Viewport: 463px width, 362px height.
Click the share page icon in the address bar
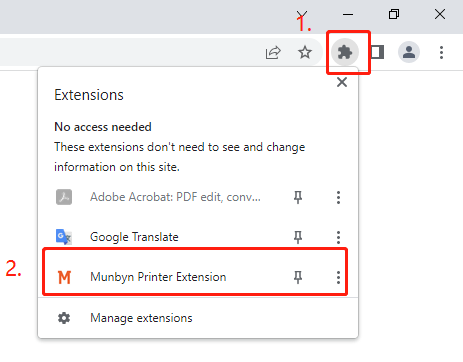[273, 52]
